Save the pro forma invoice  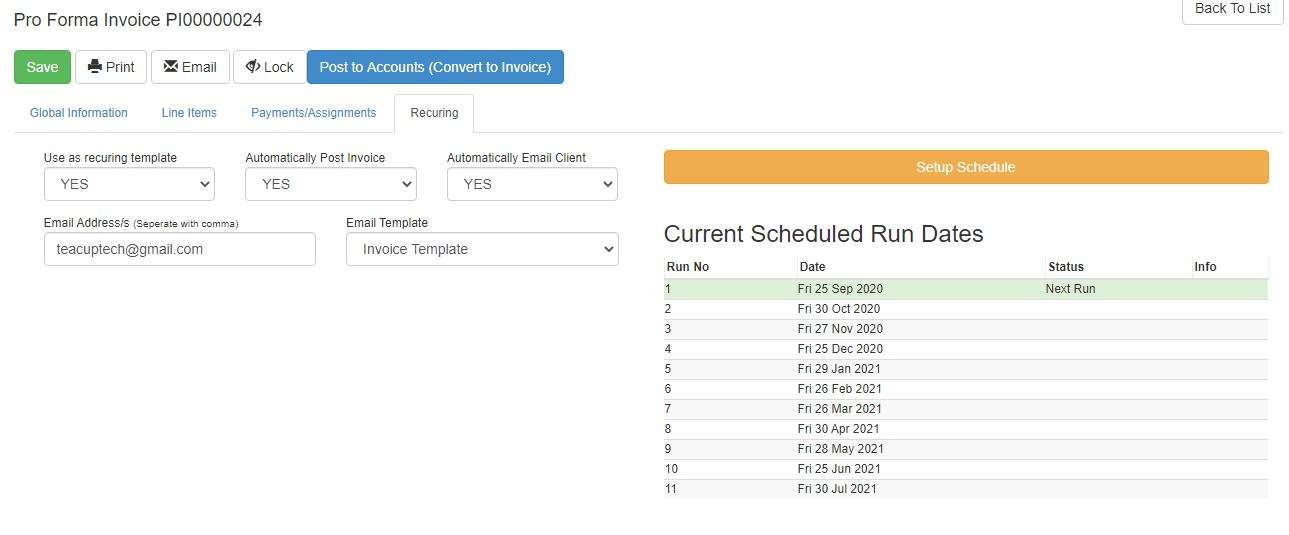coord(42,67)
